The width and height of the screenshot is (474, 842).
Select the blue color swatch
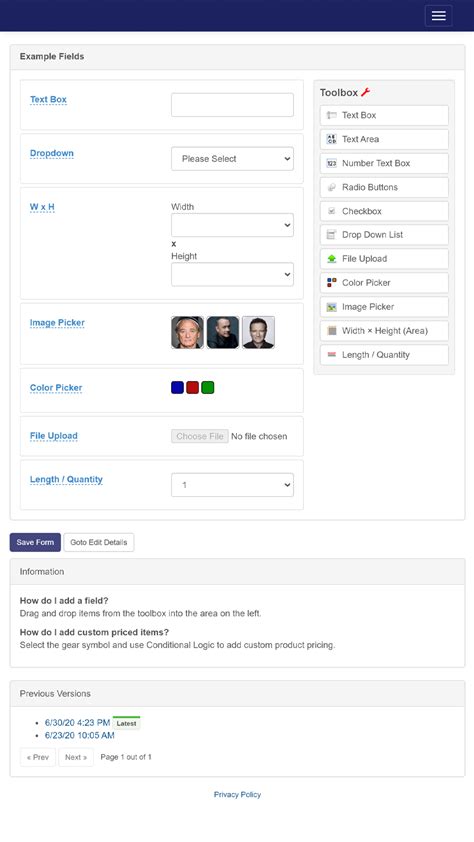(177, 387)
